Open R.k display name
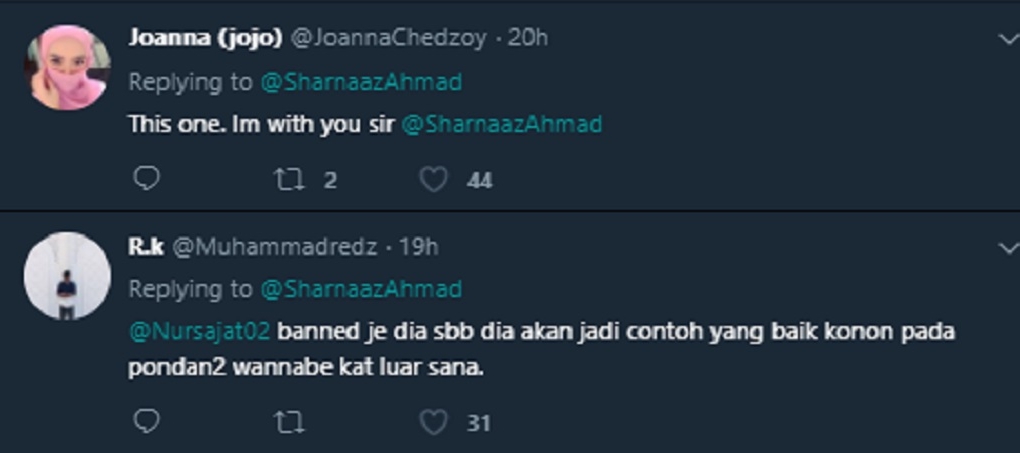This screenshot has width=1020, height=453. coord(146,247)
